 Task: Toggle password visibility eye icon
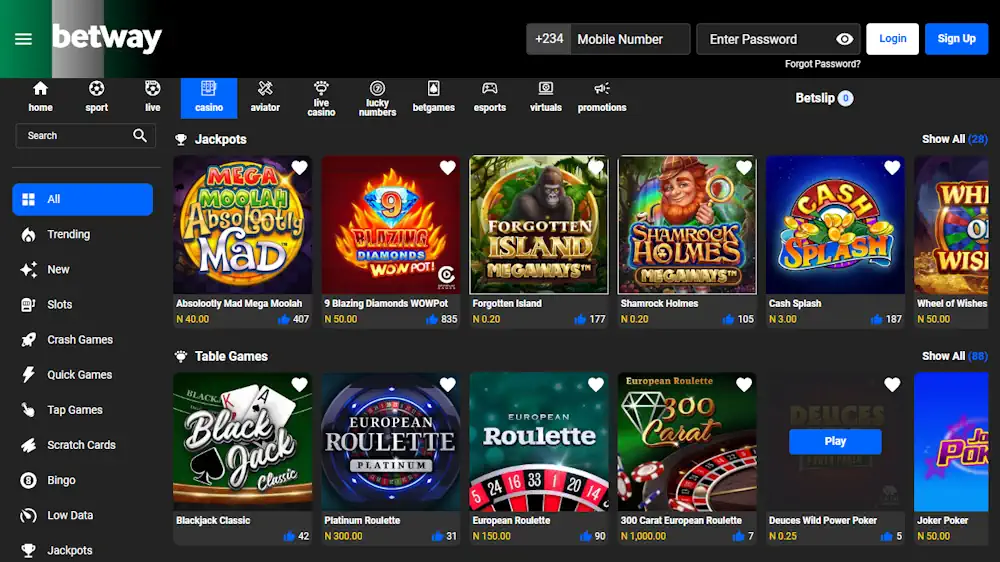tap(844, 39)
